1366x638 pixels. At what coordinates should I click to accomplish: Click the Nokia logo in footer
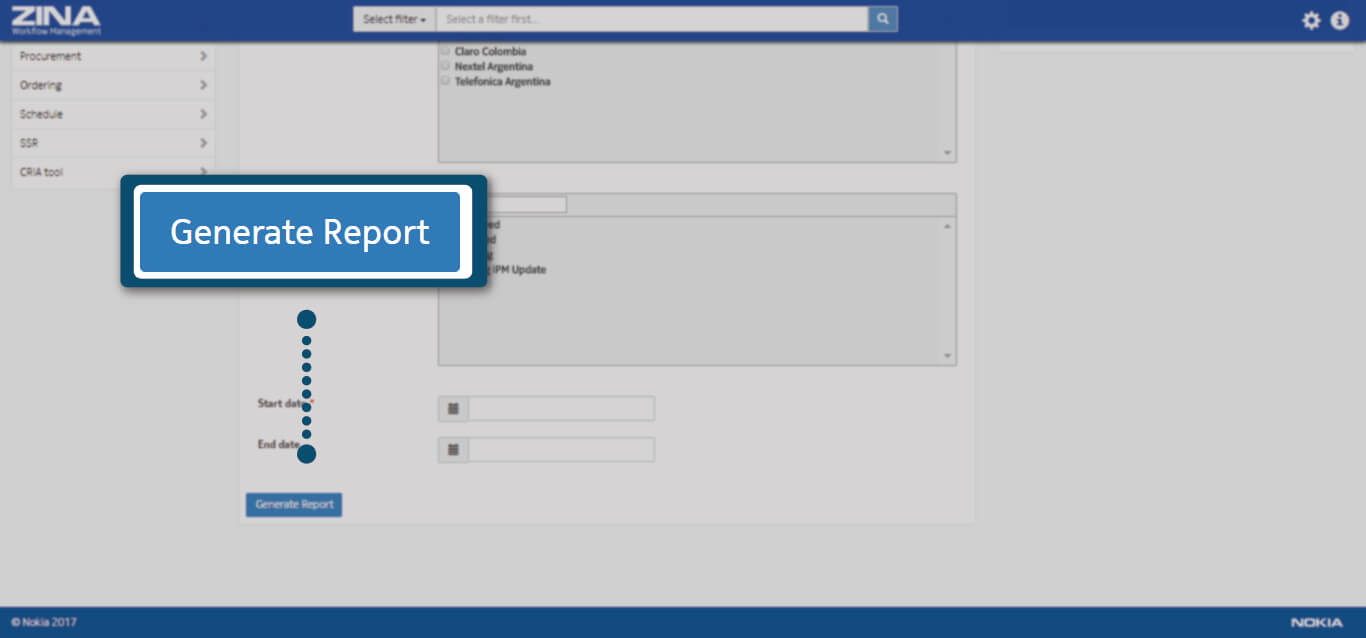pos(1316,622)
